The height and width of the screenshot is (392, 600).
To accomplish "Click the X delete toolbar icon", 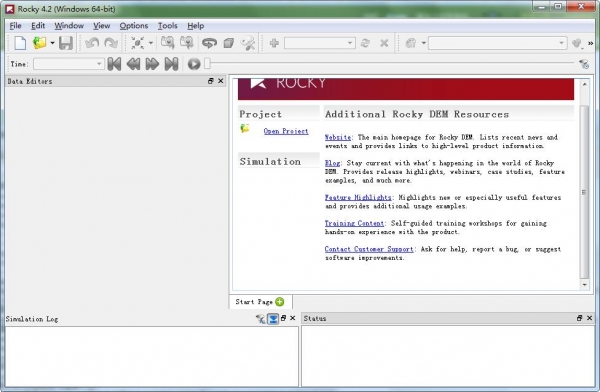I will pyautogui.click(x=384, y=43).
